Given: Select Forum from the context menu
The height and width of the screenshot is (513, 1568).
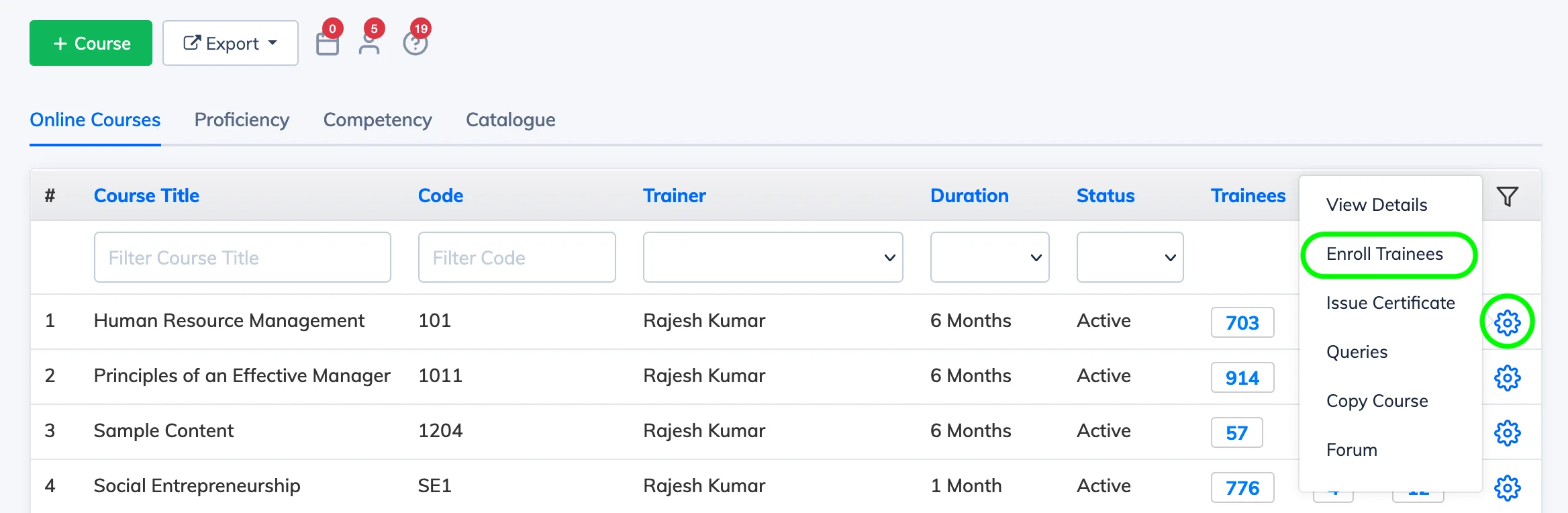Looking at the screenshot, I should [x=1352, y=450].
